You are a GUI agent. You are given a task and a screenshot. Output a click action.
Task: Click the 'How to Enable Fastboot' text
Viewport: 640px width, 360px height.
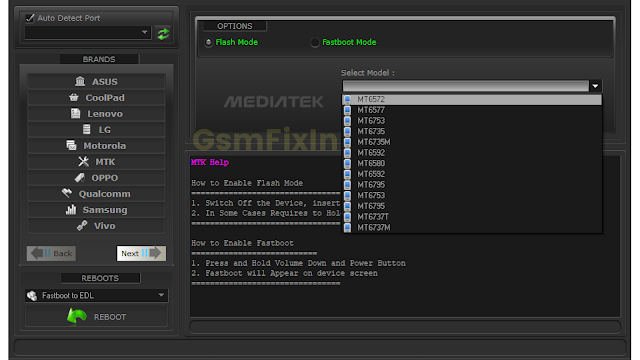(x=242, y=243)
